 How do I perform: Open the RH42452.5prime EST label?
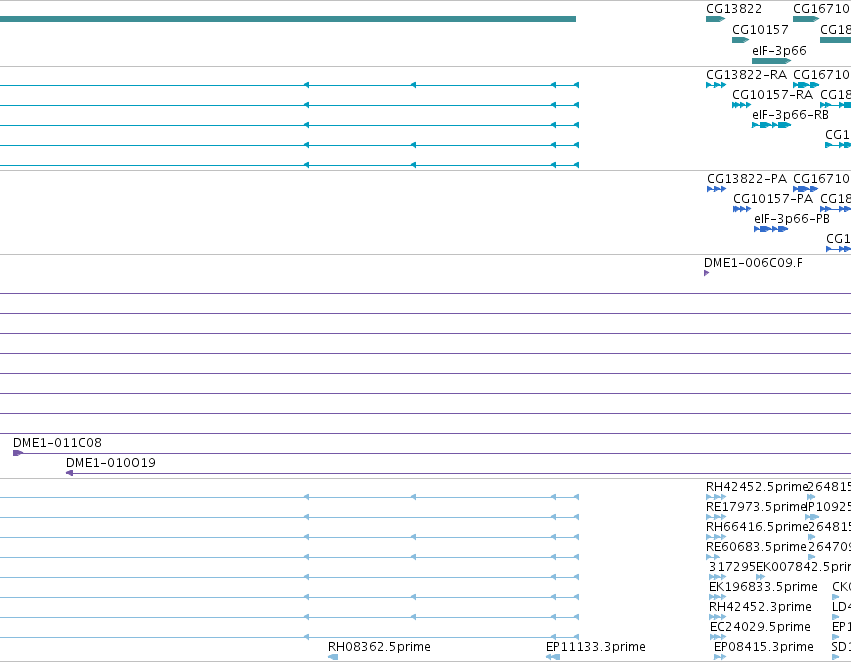(756, 487)
